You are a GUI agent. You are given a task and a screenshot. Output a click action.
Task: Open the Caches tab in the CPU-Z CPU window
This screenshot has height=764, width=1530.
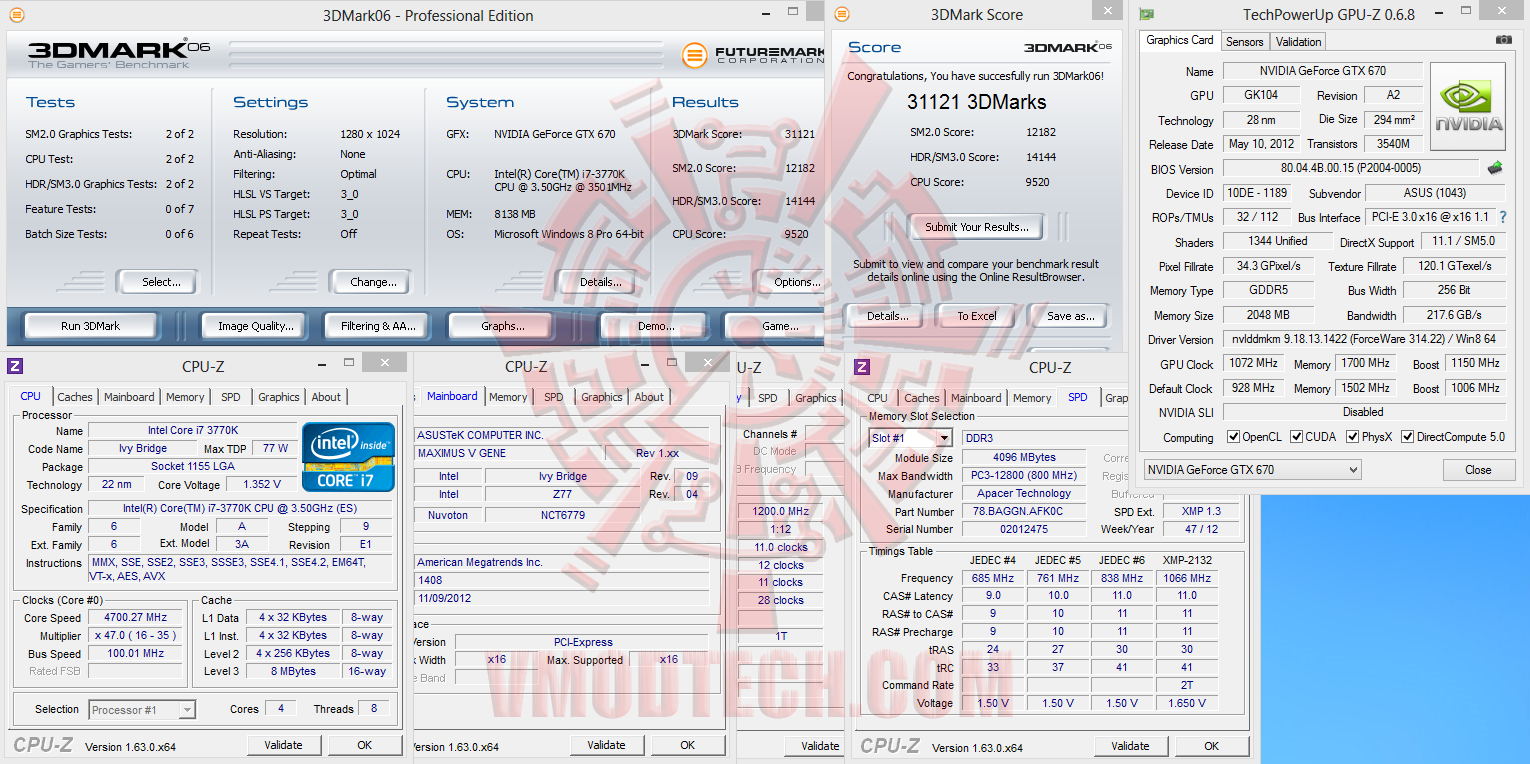click(75, 397)
